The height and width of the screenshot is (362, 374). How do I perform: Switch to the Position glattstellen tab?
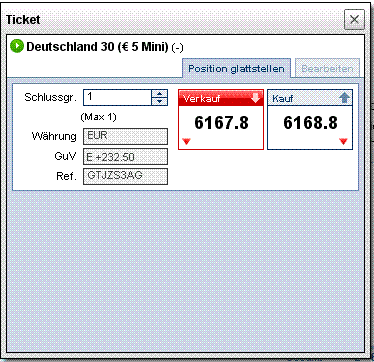click(236, 69)
